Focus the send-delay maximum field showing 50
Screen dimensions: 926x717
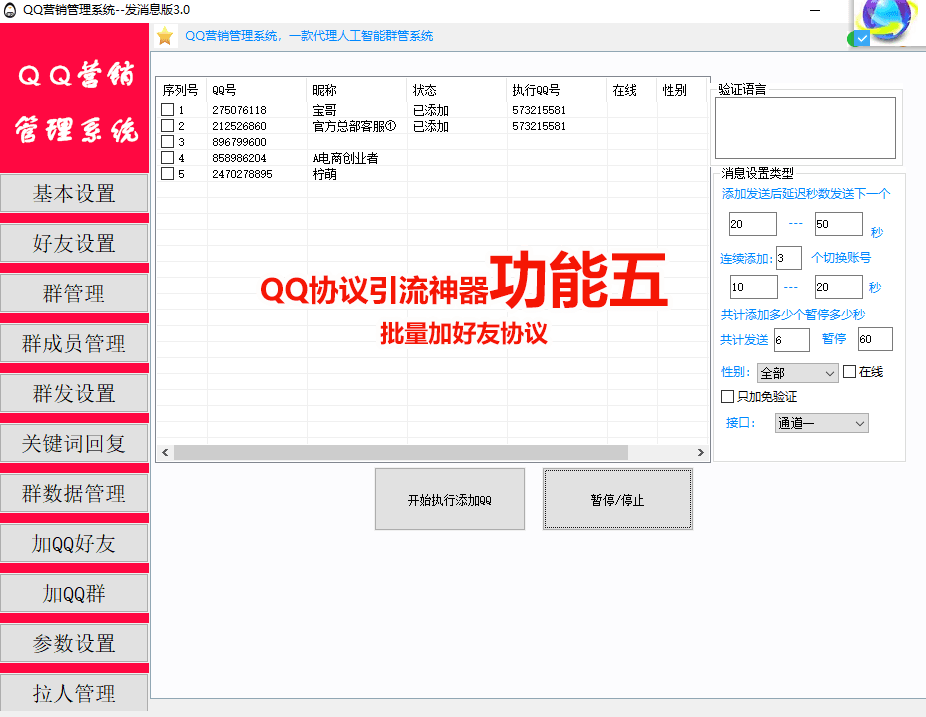pos(839,224)
